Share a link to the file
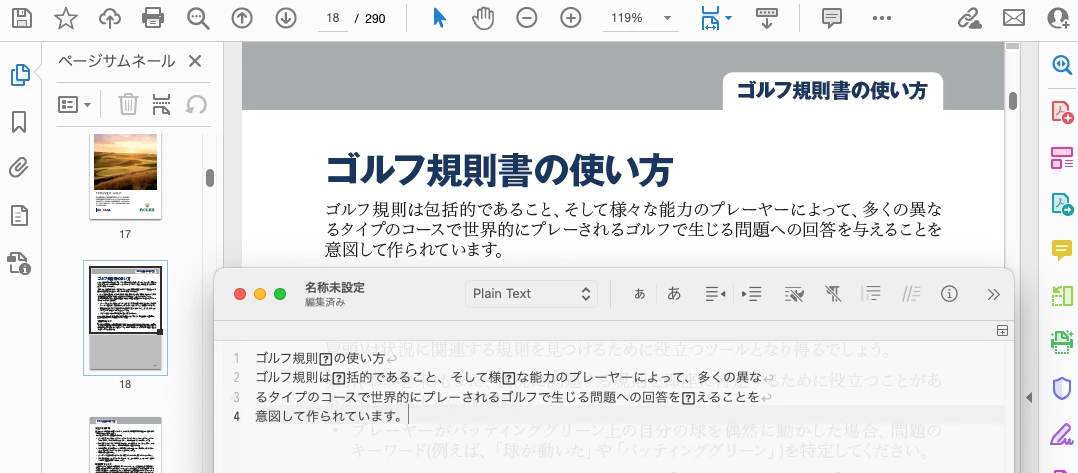Viewport: 1078px width, 473px height. pos(970,18)
